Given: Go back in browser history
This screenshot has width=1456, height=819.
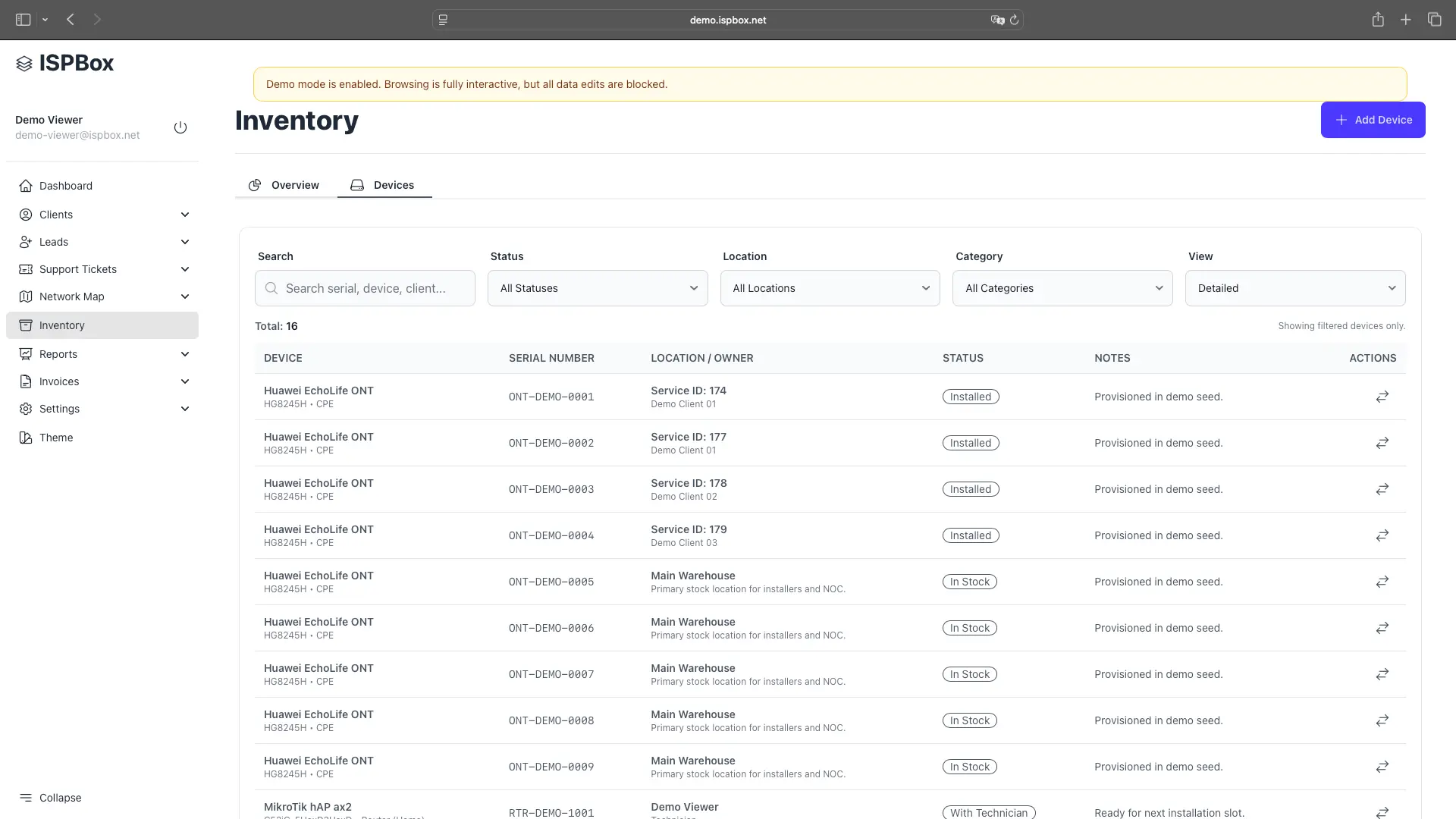Looking at the screenshot, I should click(71, 20).
